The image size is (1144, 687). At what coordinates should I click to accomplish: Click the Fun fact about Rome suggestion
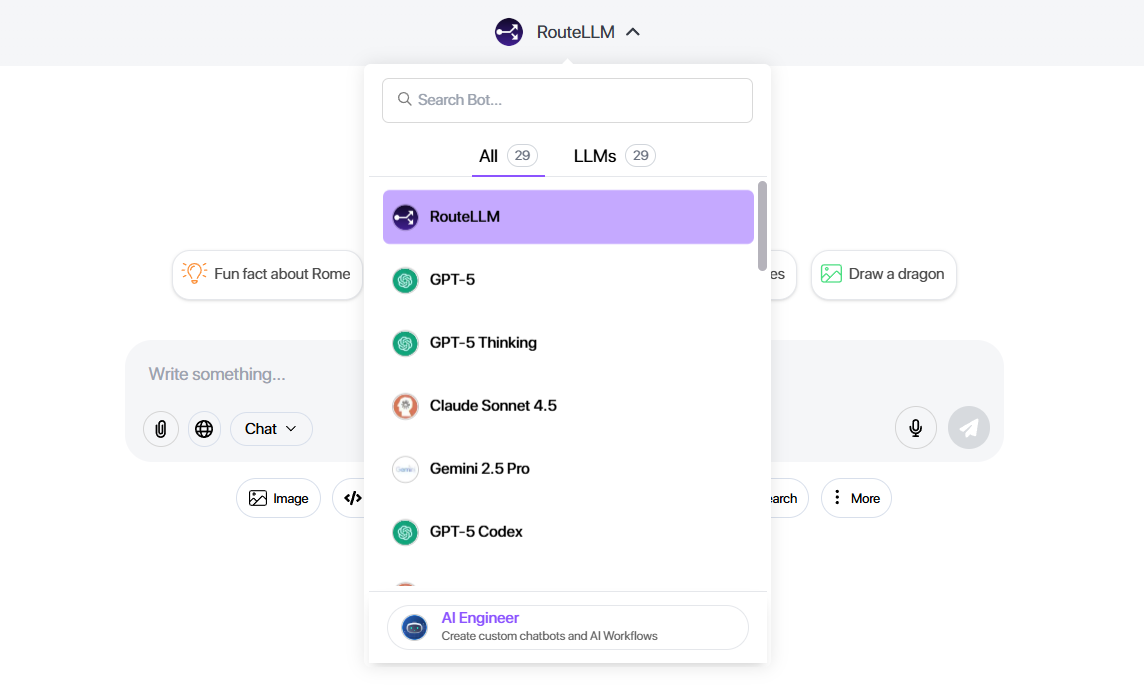point(267,274)
